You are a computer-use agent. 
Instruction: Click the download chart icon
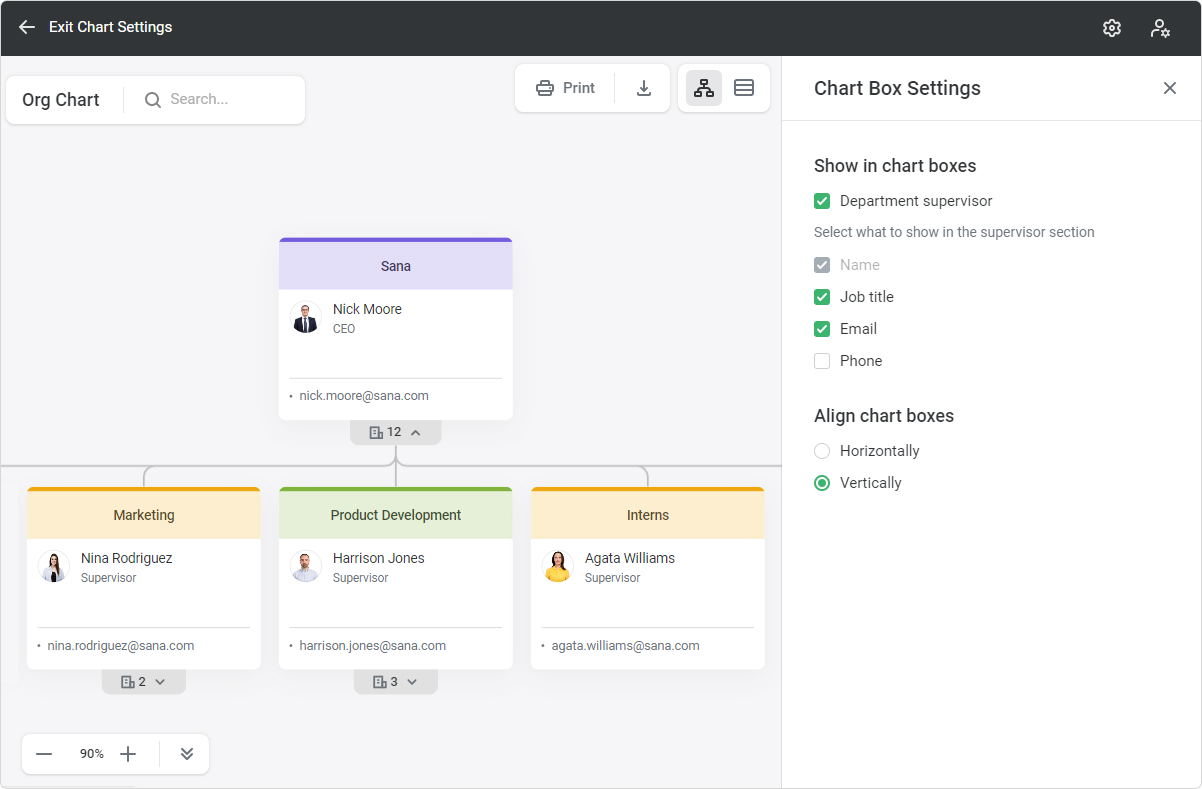pyautogui.click(x=643, y=88)
